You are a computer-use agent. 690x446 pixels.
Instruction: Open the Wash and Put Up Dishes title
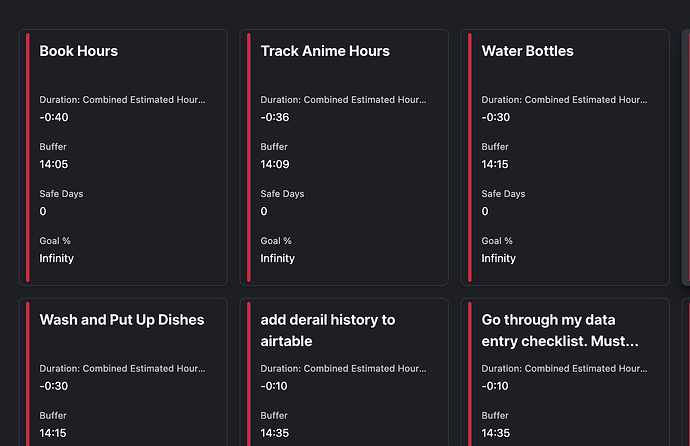122,320
